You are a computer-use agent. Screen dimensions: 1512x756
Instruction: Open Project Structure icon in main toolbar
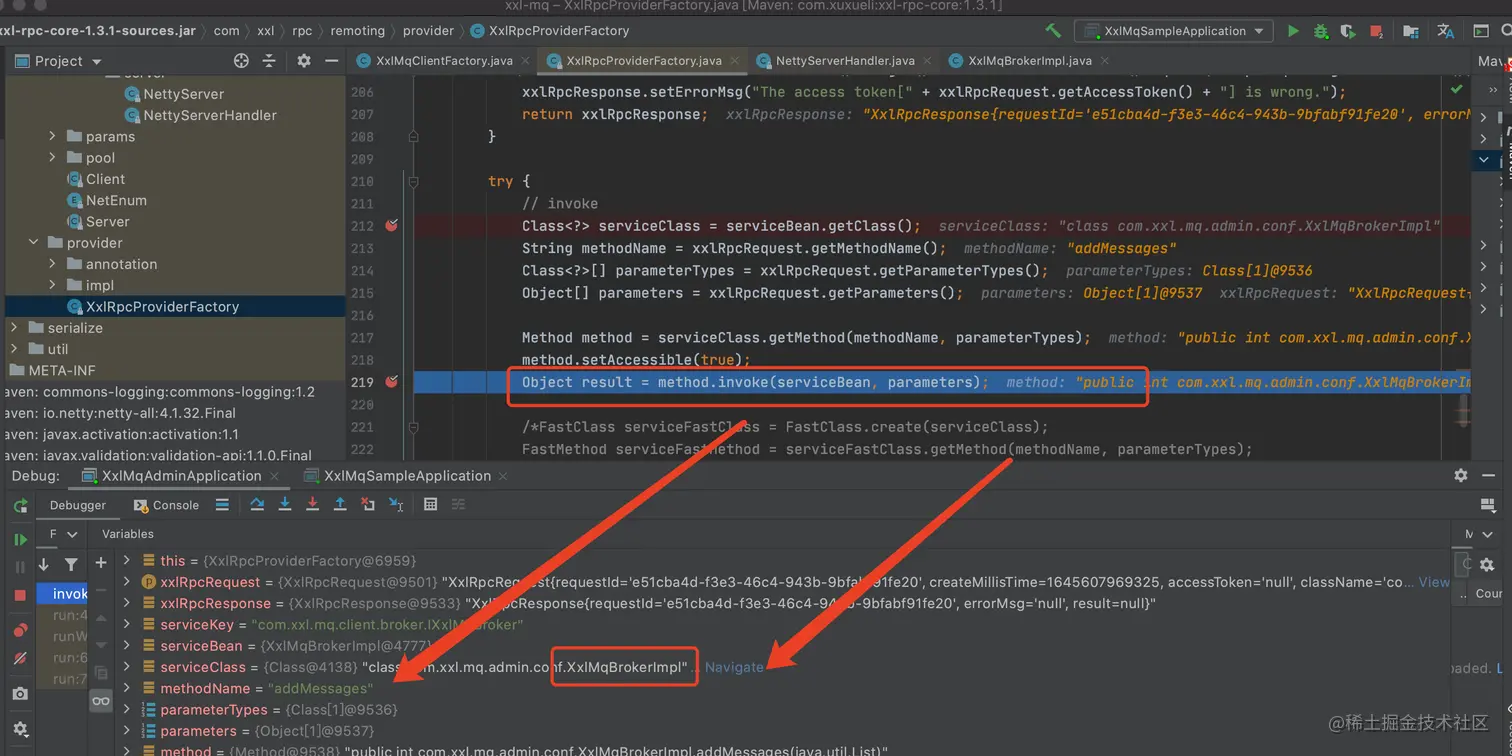[x=1411, y=31]
